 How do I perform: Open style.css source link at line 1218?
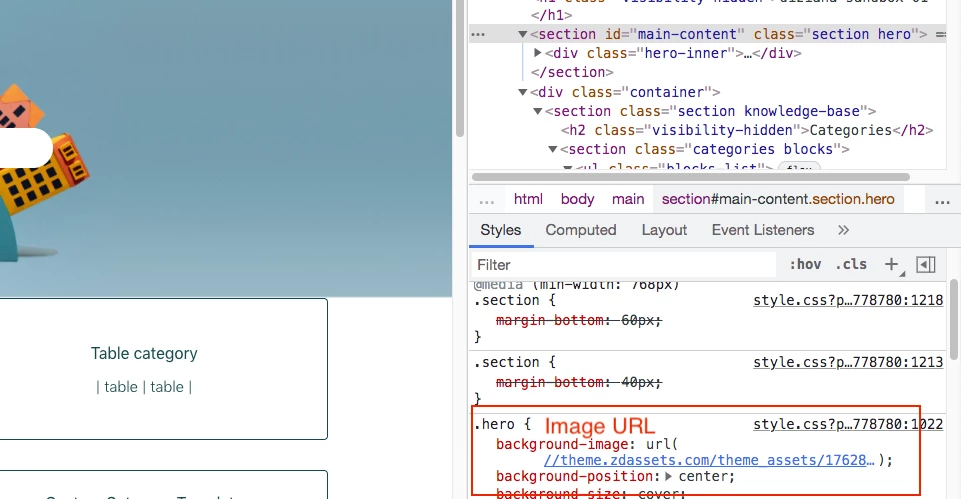(x=848, y=300)
